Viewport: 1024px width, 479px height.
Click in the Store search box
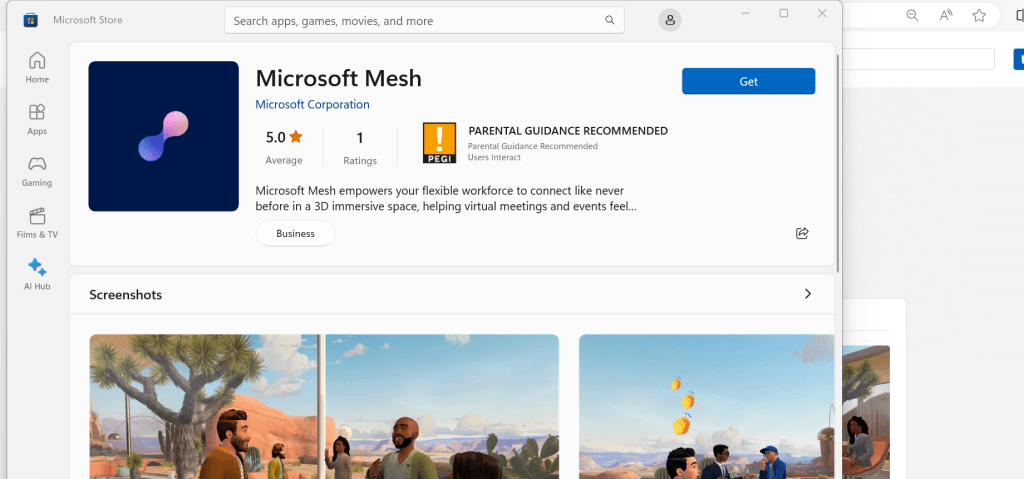(415, 20)
